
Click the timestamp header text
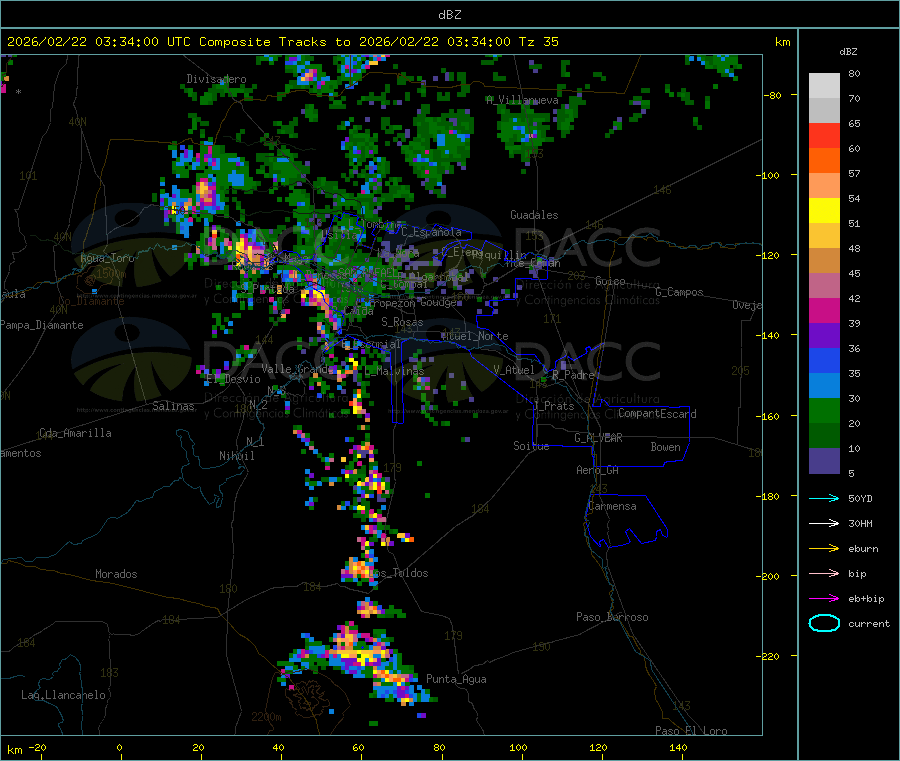(282, 42)
